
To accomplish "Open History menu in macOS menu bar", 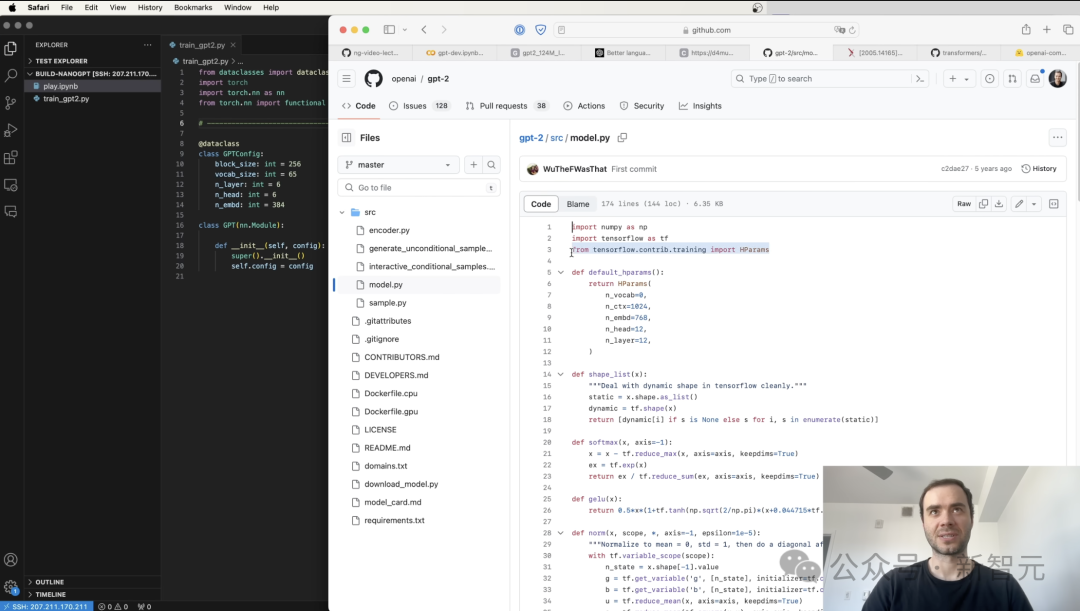I will coord(149,8).
